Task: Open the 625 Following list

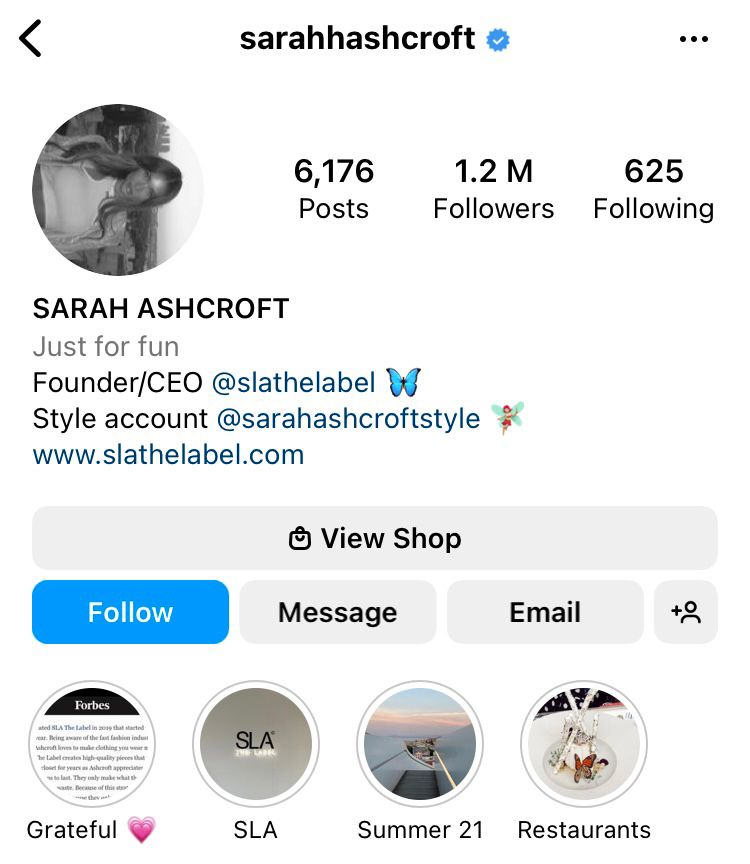Action: point(654,189)
